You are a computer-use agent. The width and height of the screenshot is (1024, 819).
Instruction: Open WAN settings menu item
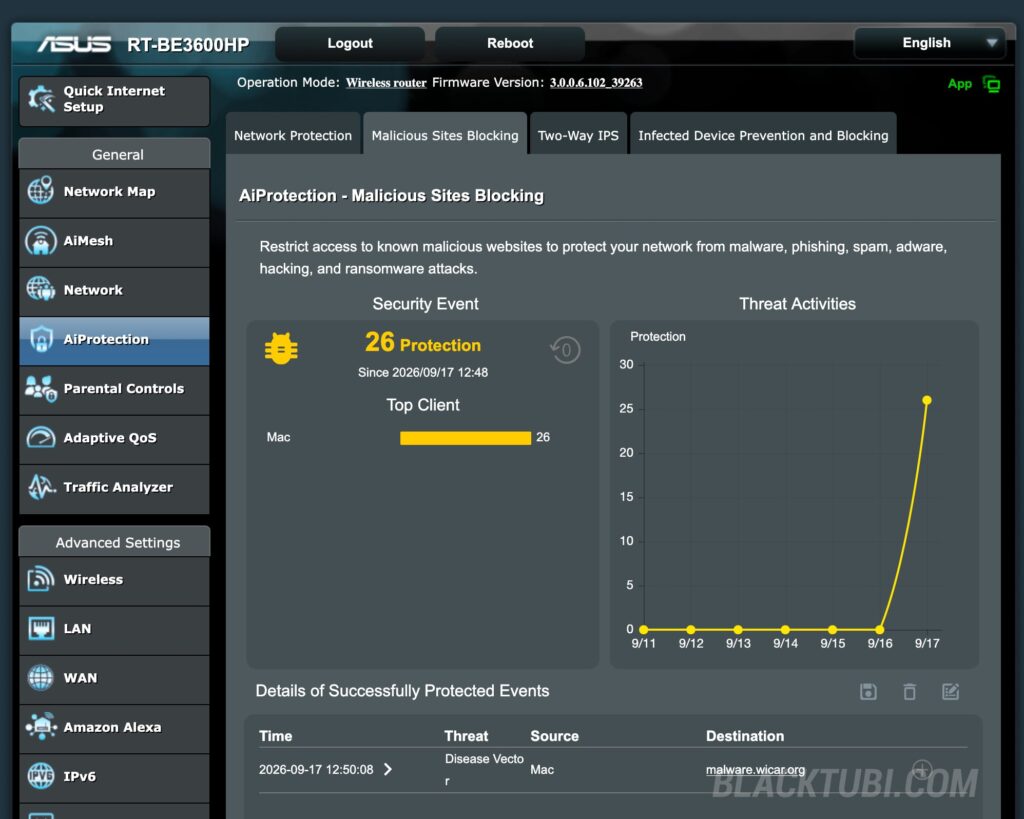pos(114,678)
